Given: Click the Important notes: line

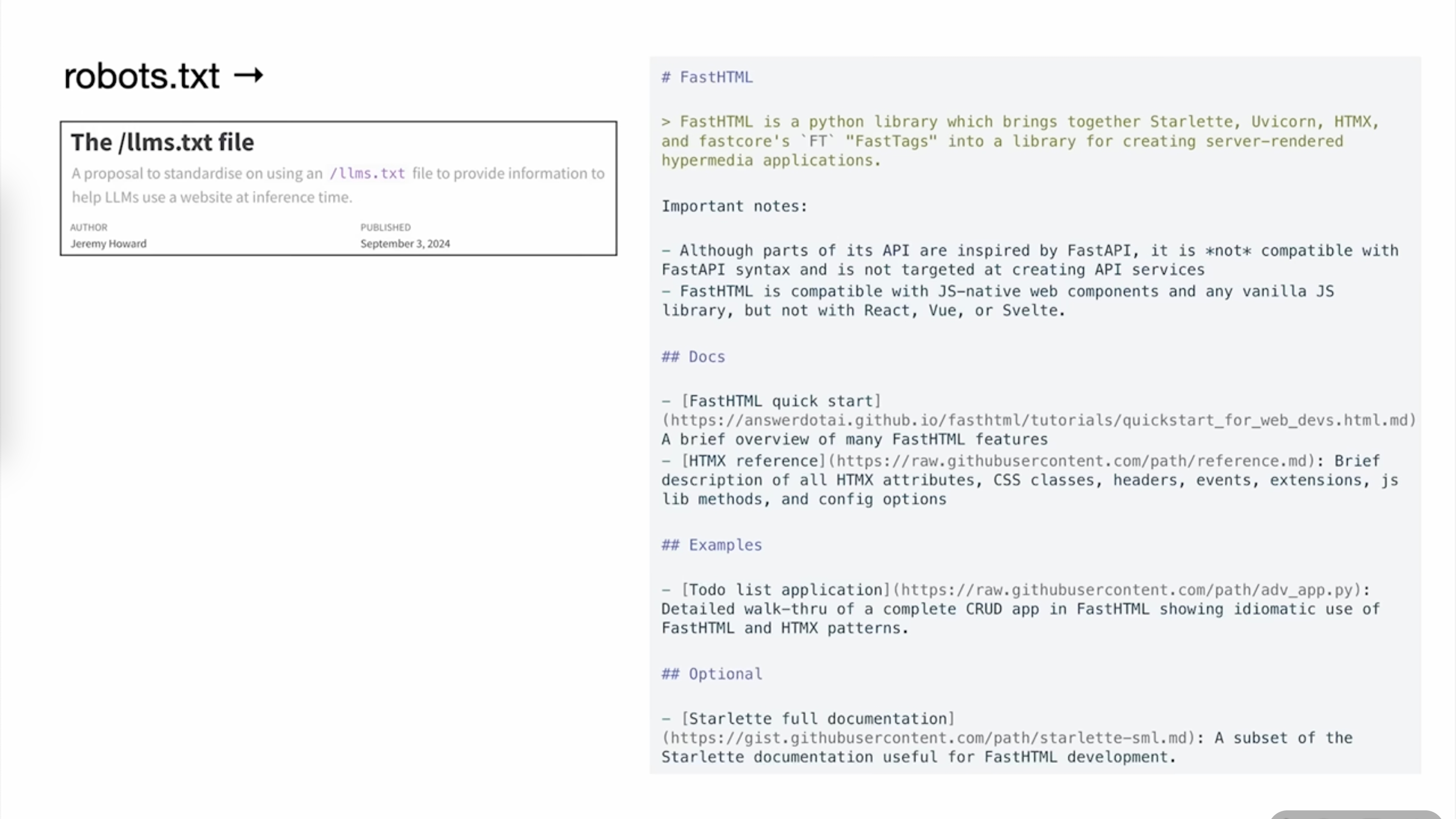Looking at the screenshot, I should coord(735,206).
